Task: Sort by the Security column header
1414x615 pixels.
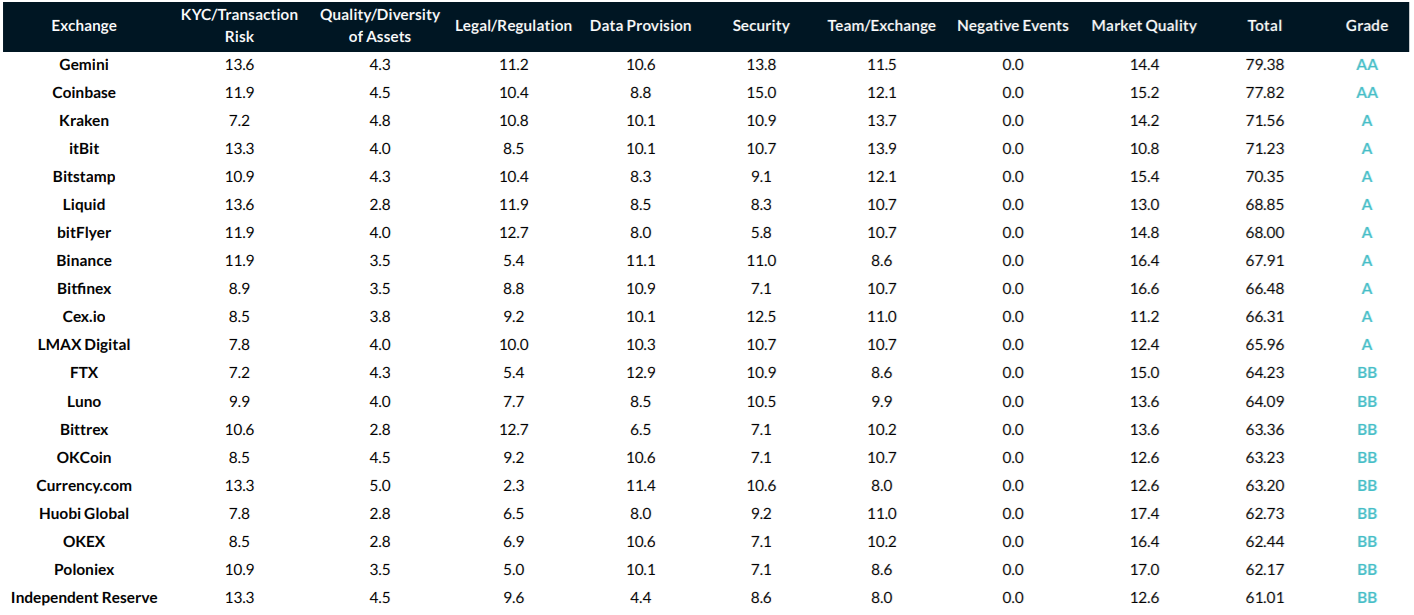Action: (x=761, y=26)
